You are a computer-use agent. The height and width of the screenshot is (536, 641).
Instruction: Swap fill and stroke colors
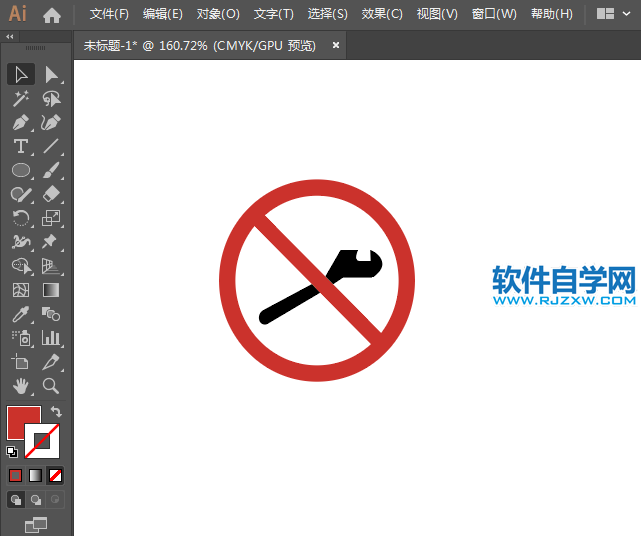(x=56, y=411)
